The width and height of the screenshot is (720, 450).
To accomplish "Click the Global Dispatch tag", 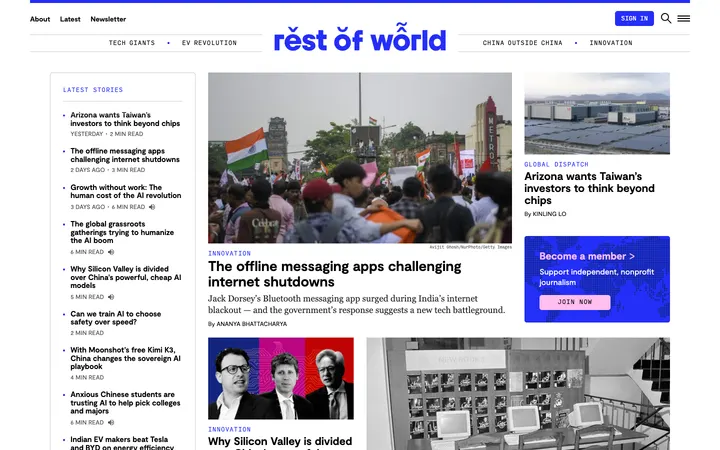I will tap(556, 164).
